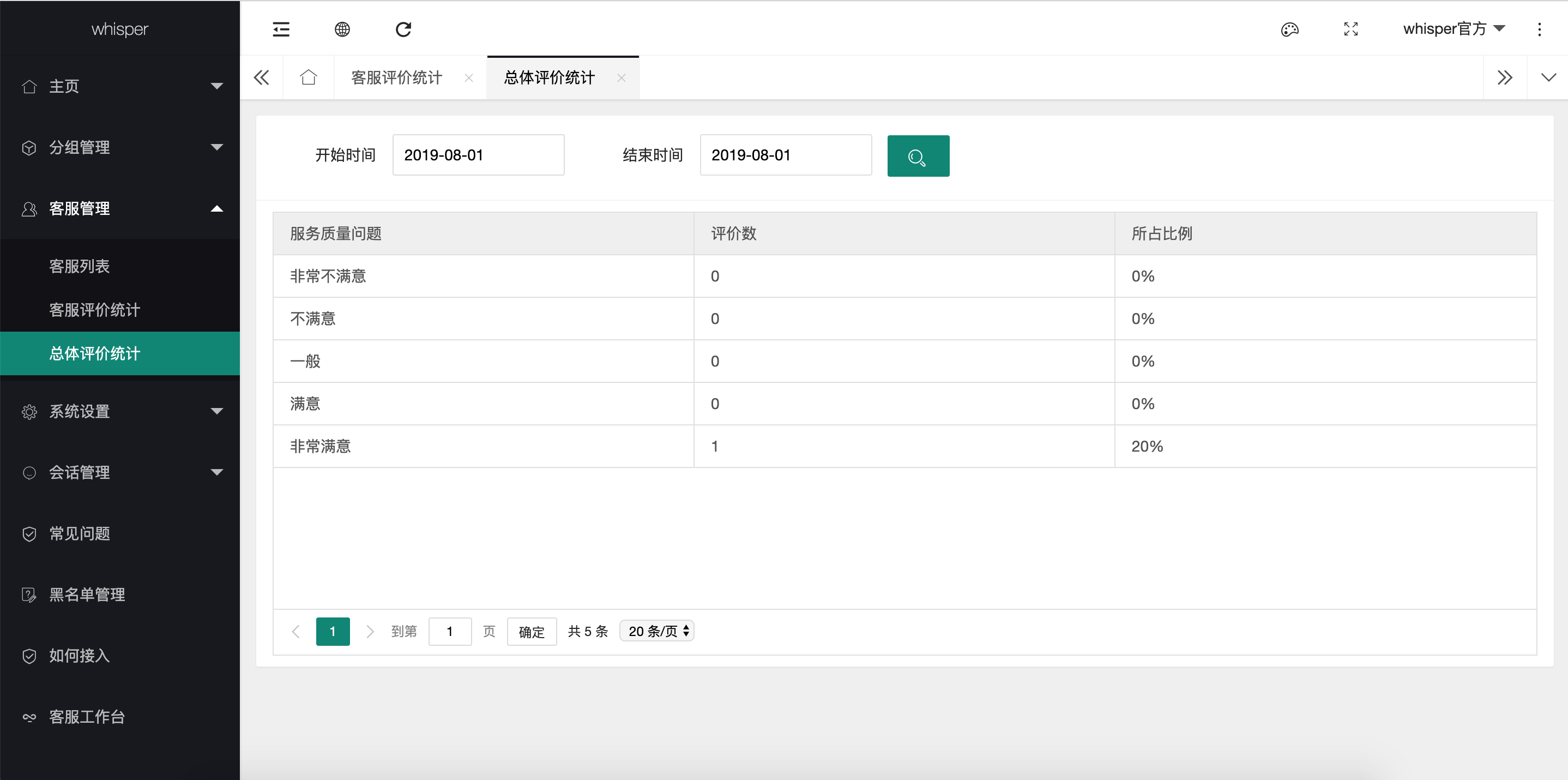Screen dimensions: 1568x780
Task: Click the 20% ratio cell
Action: (x=1326, y=447)
